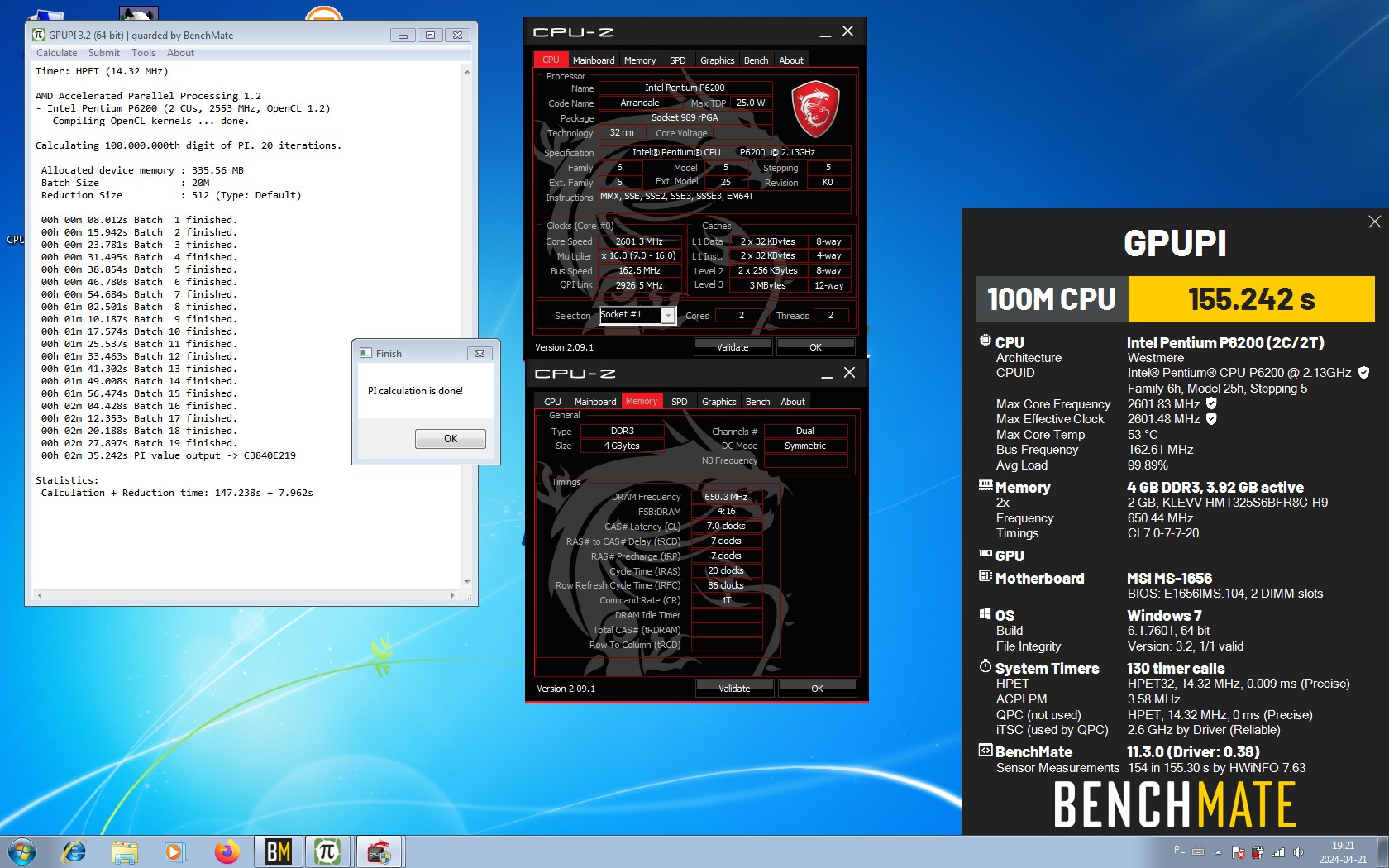The height and width of the screenshot is (868, 1389).
Task: Open Windows Explorer folder taskbar icon
Action: (x=125, y=851)
